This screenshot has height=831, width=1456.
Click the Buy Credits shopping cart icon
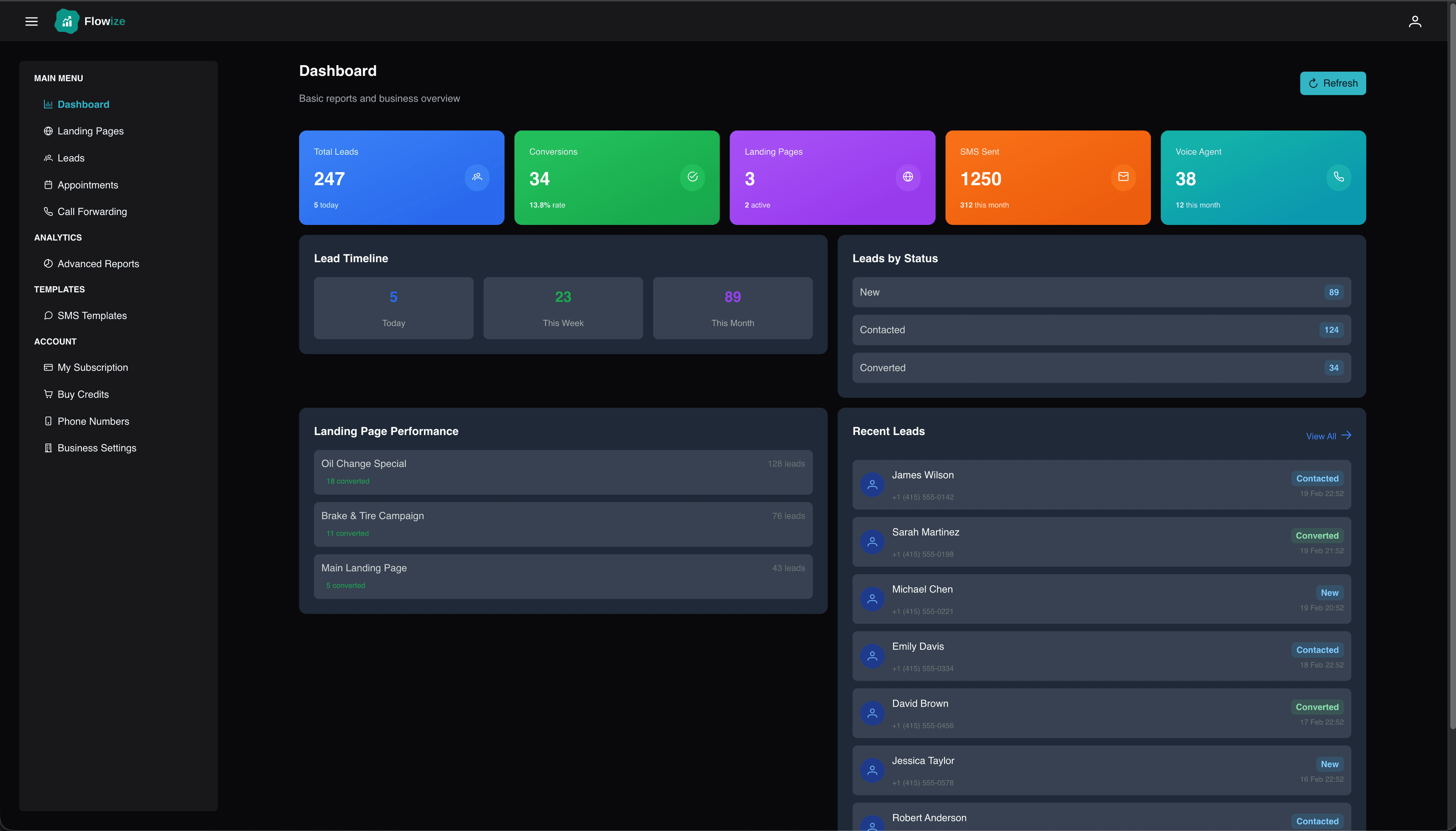point(48,394)
